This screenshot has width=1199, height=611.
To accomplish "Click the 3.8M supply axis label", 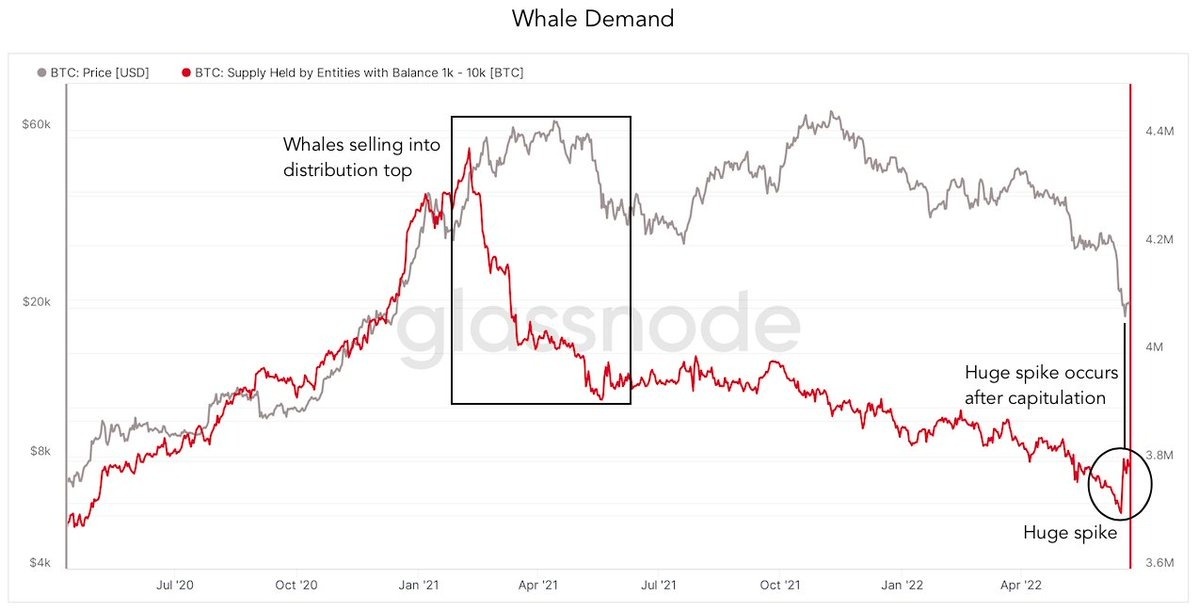I will pyautogui.click(x=1158, y=455).
